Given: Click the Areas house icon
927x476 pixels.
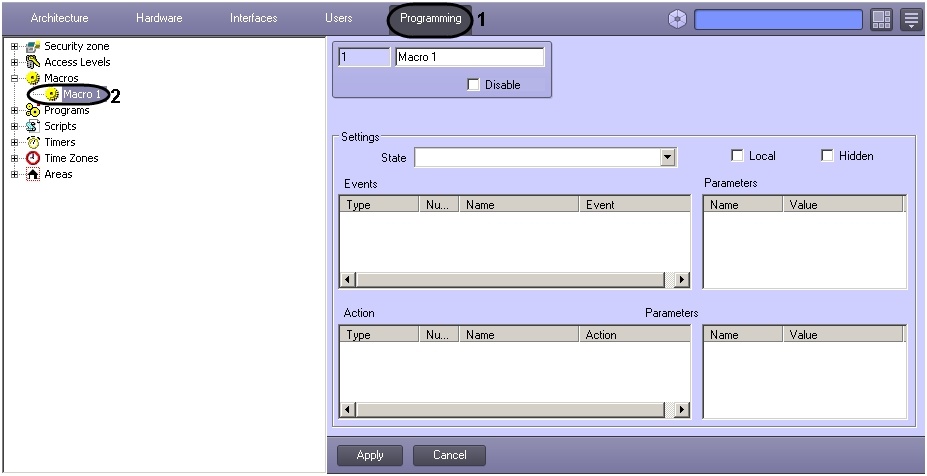Looking at the screenshot, I should pos(33,174).
